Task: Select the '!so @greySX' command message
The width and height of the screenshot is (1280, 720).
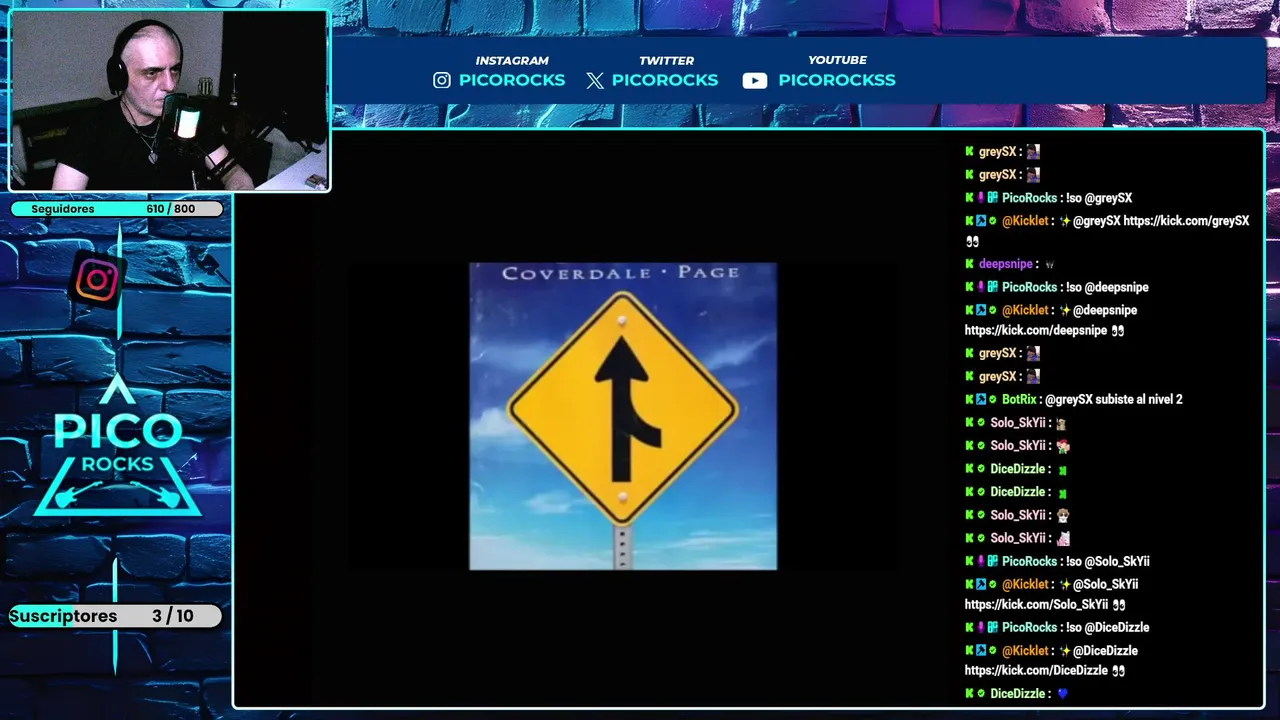Action: [1099, 198]
